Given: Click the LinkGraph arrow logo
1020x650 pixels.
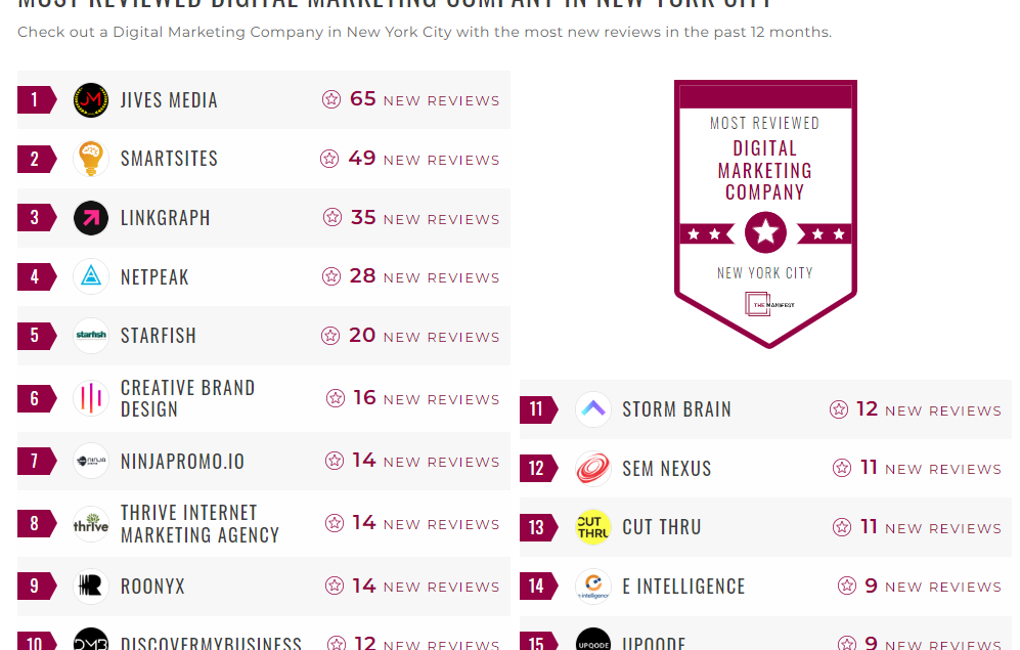Looking at the screenshot, I should [91, 218].
